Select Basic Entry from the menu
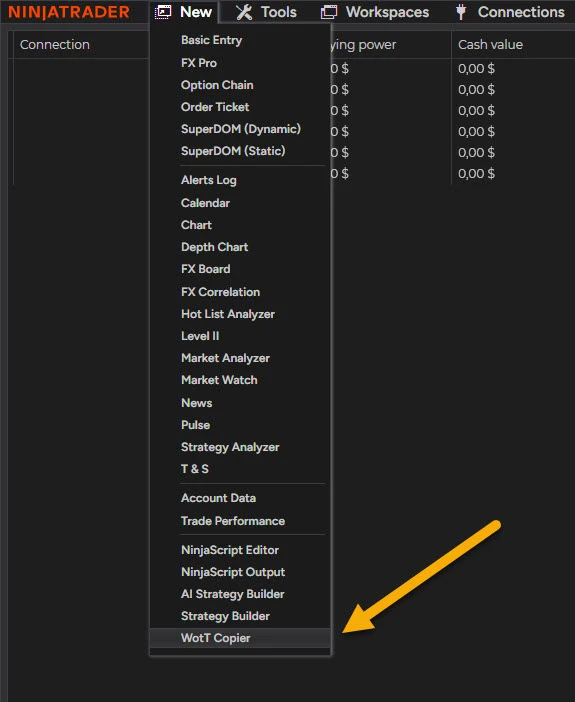 click(x=211, y=40)
